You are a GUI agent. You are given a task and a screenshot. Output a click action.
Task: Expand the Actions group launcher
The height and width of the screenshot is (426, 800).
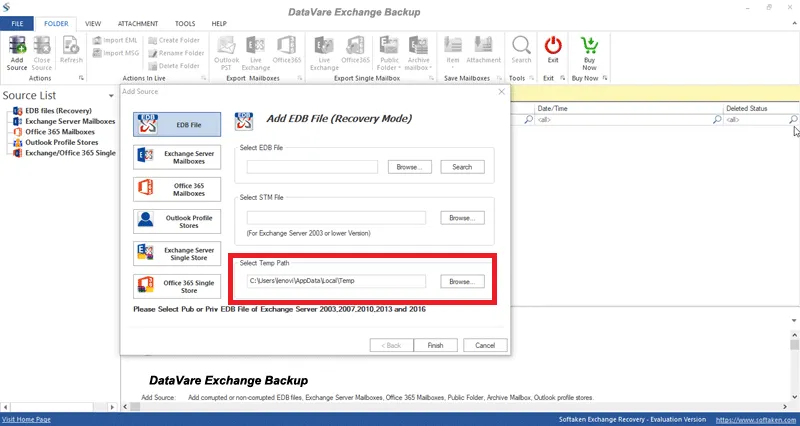[81, 78]
